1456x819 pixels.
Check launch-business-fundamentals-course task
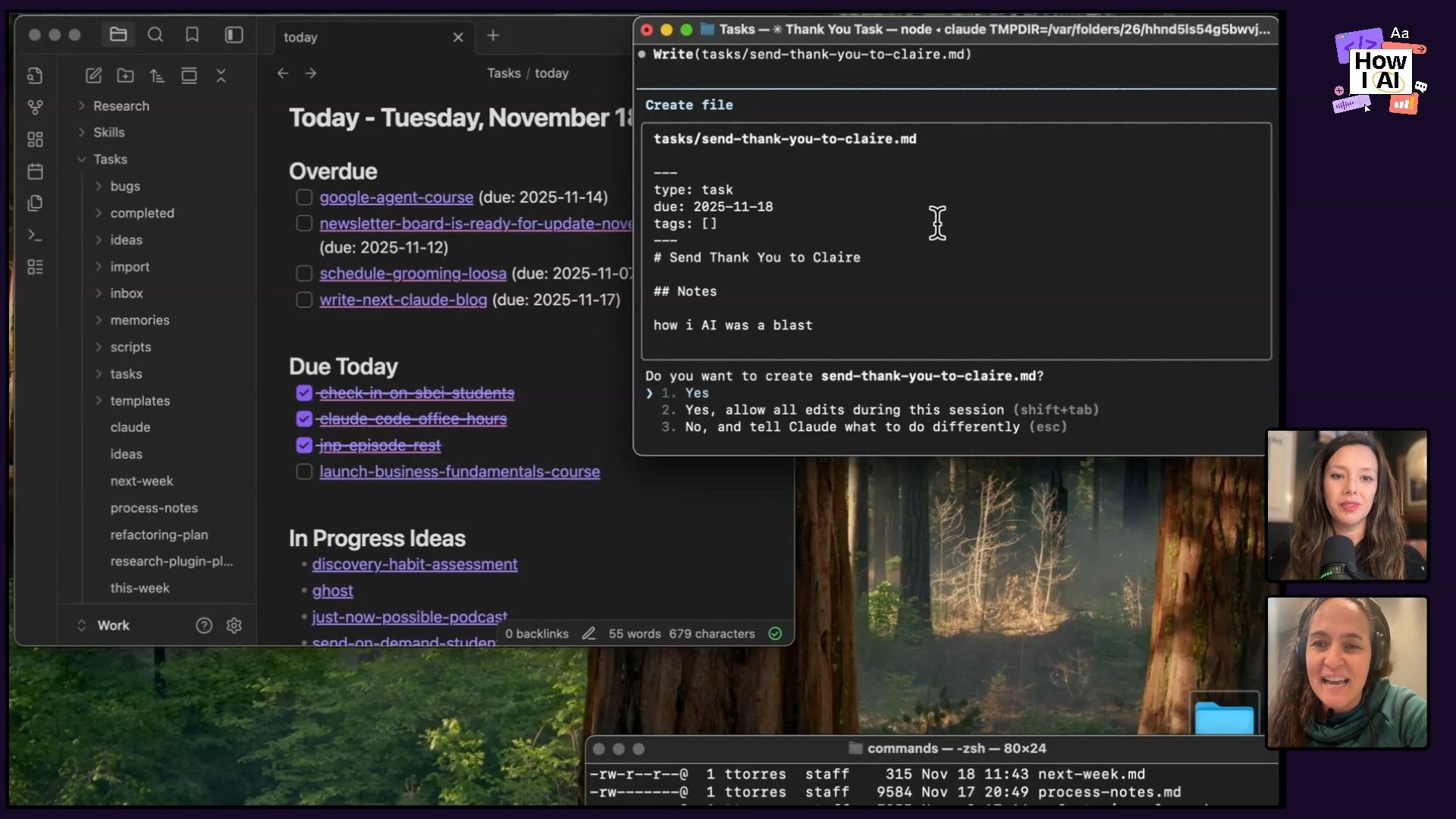pos(304,472)
